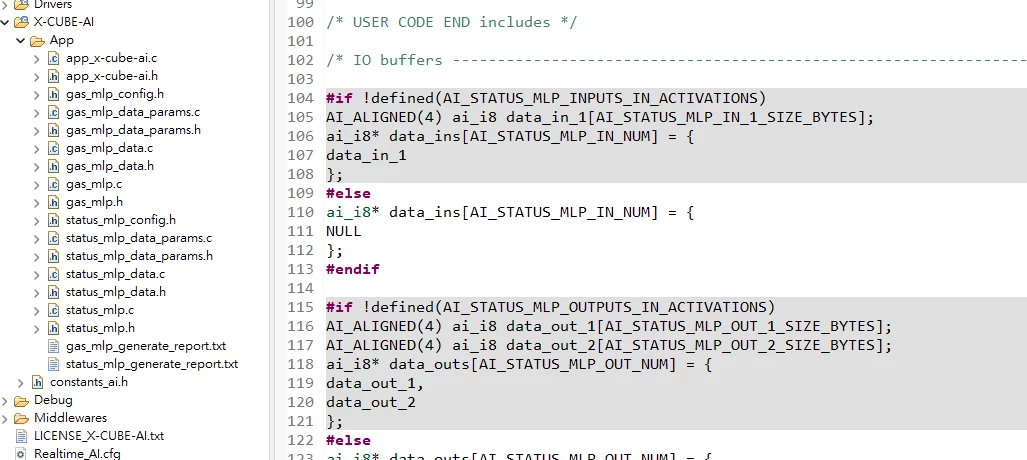Click #endif on line 113
Image resolution: width=1027 pixels, height=460 pixels.
tap(352, 269)
